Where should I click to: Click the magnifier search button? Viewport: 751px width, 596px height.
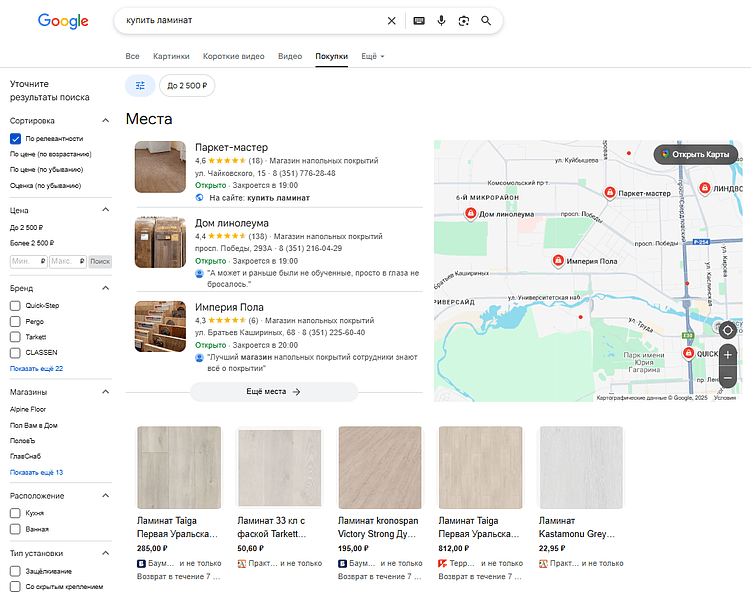coord(487,21)
